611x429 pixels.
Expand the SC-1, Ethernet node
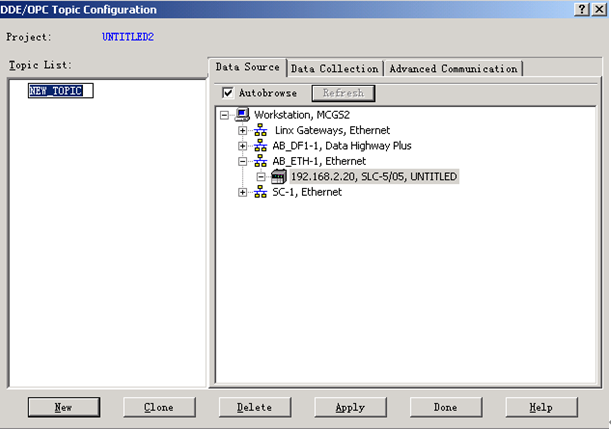(x=242, y=192)
